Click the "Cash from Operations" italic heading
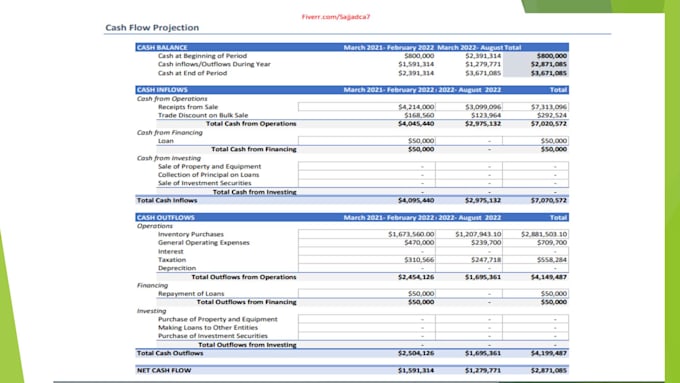This screenshot has height=383, width=680. tap(172, 98)
